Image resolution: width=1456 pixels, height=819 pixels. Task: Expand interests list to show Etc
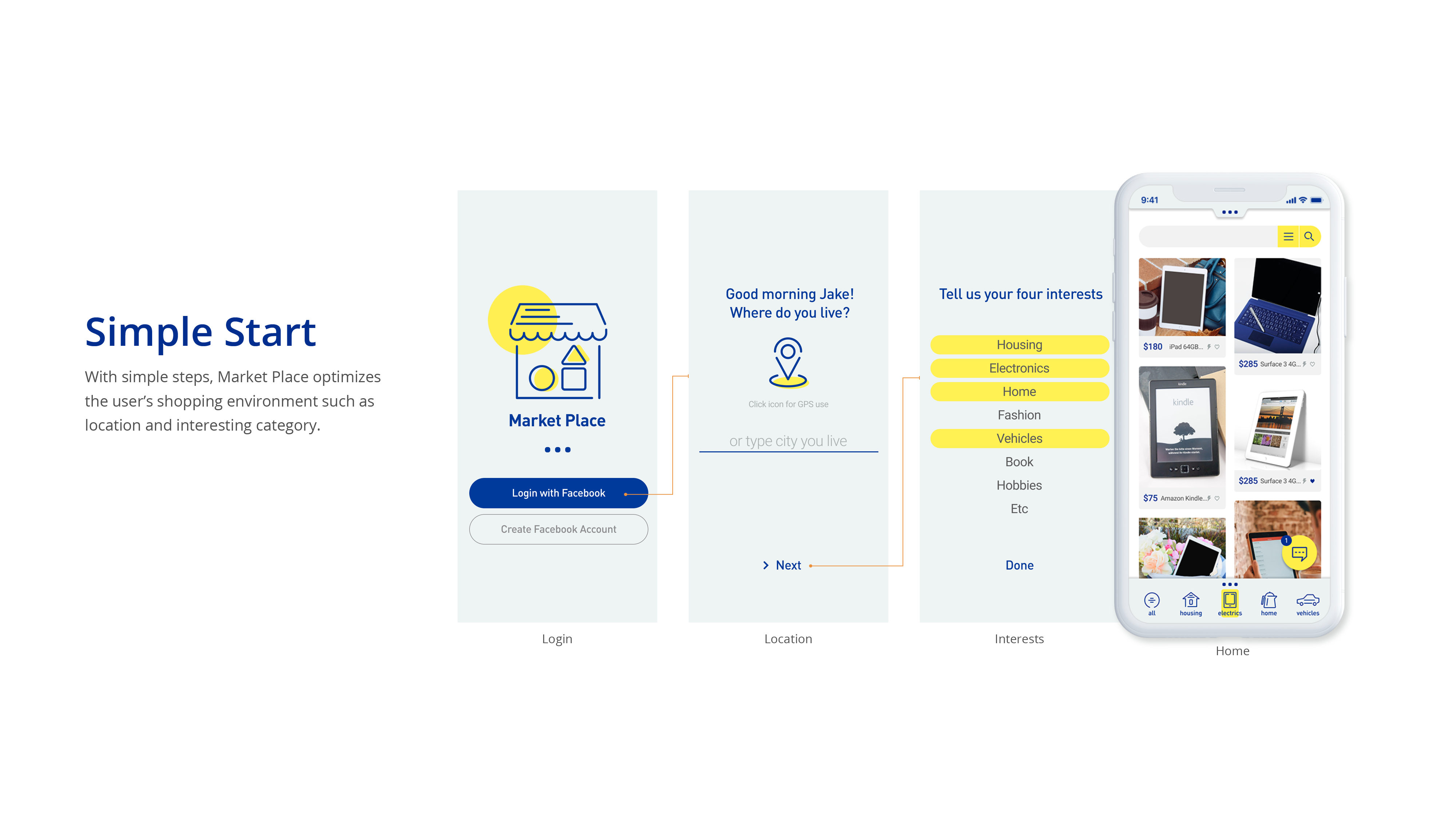coord(1018,508)
